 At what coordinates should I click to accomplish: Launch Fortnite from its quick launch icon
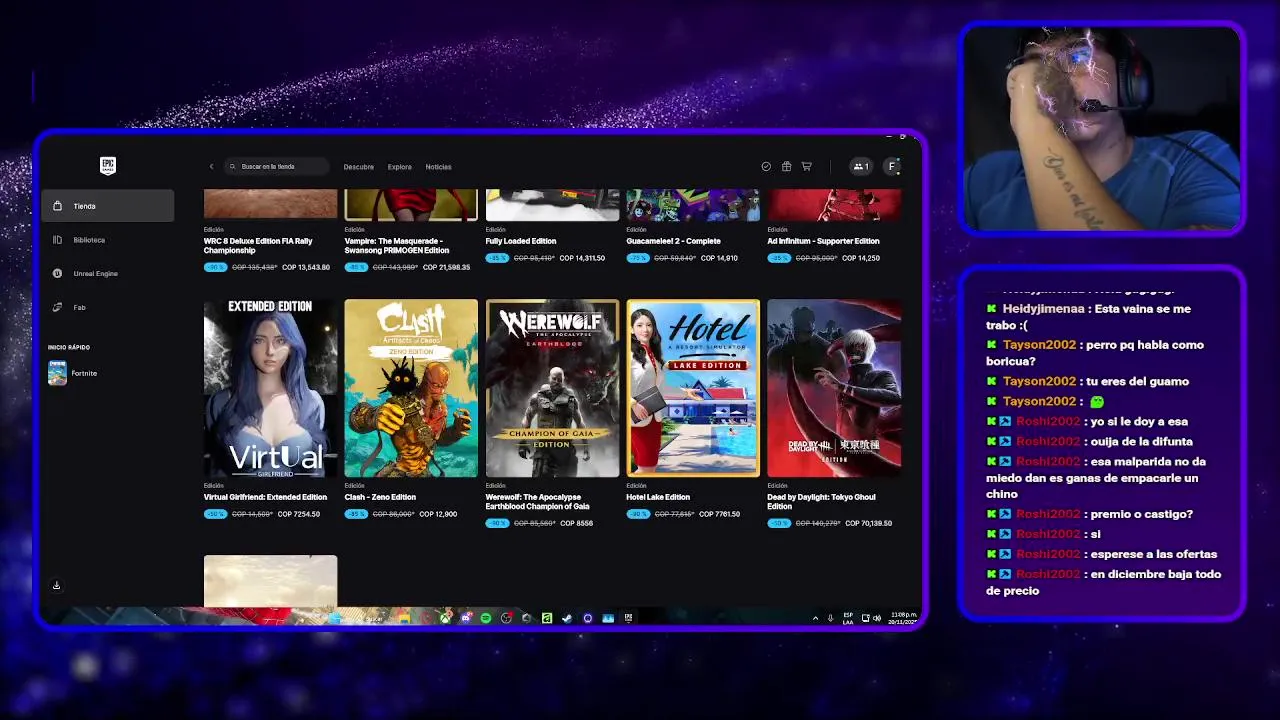57,373
